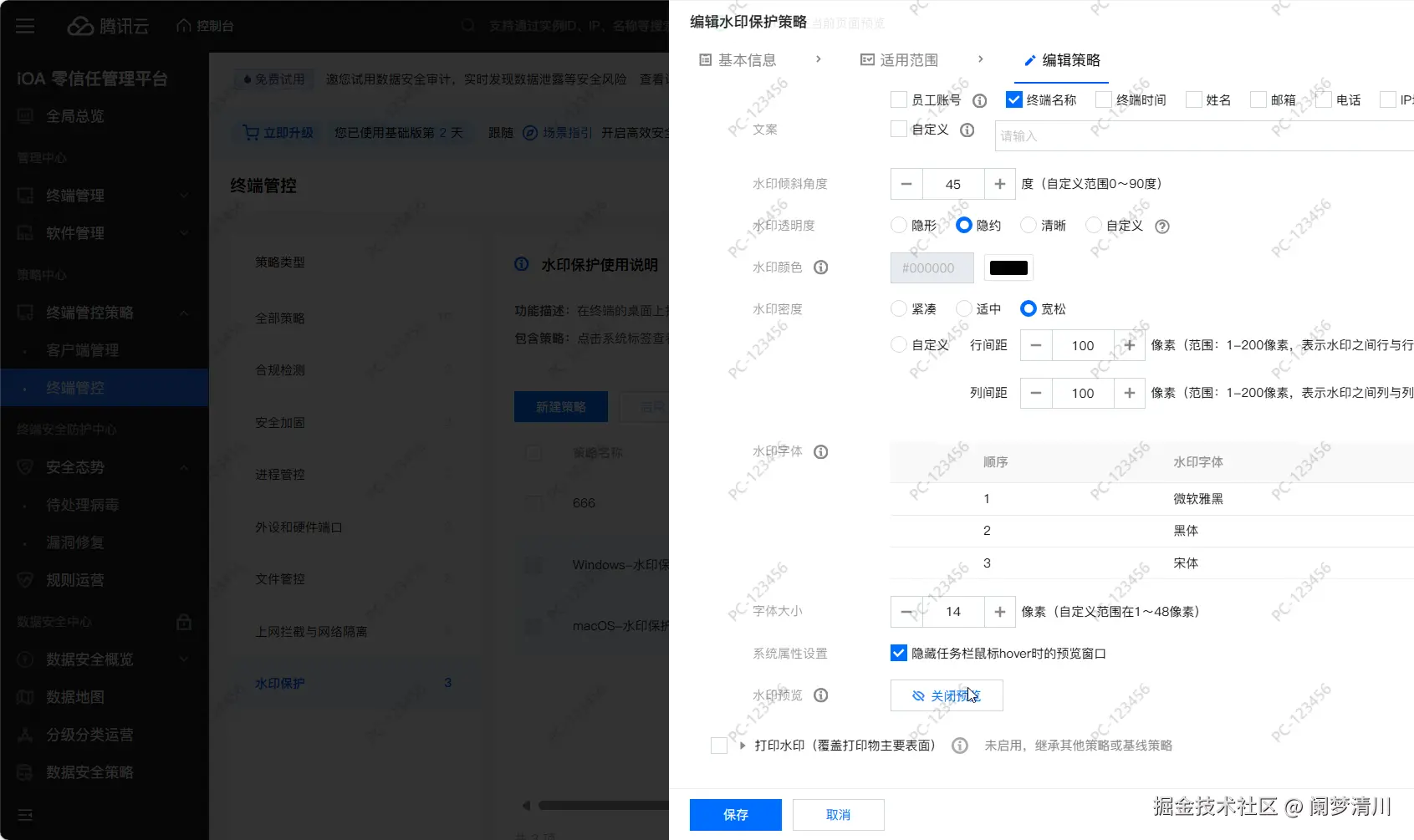
Task: Click info icon next to 水印颜色
Action: (821, 267)
